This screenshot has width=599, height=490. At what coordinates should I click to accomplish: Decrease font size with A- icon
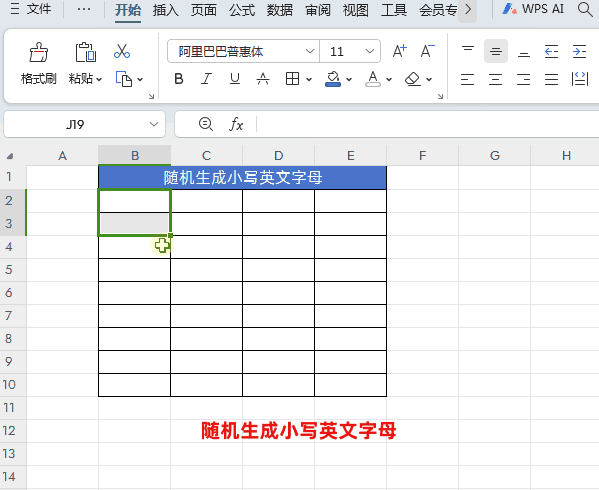[x=427, y=51]
